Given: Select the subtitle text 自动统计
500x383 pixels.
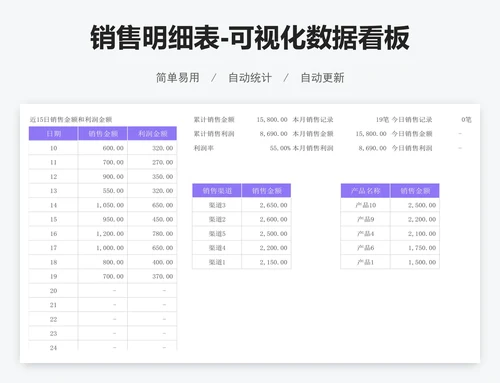Looking at the screenshot, I should pos(250,78).
